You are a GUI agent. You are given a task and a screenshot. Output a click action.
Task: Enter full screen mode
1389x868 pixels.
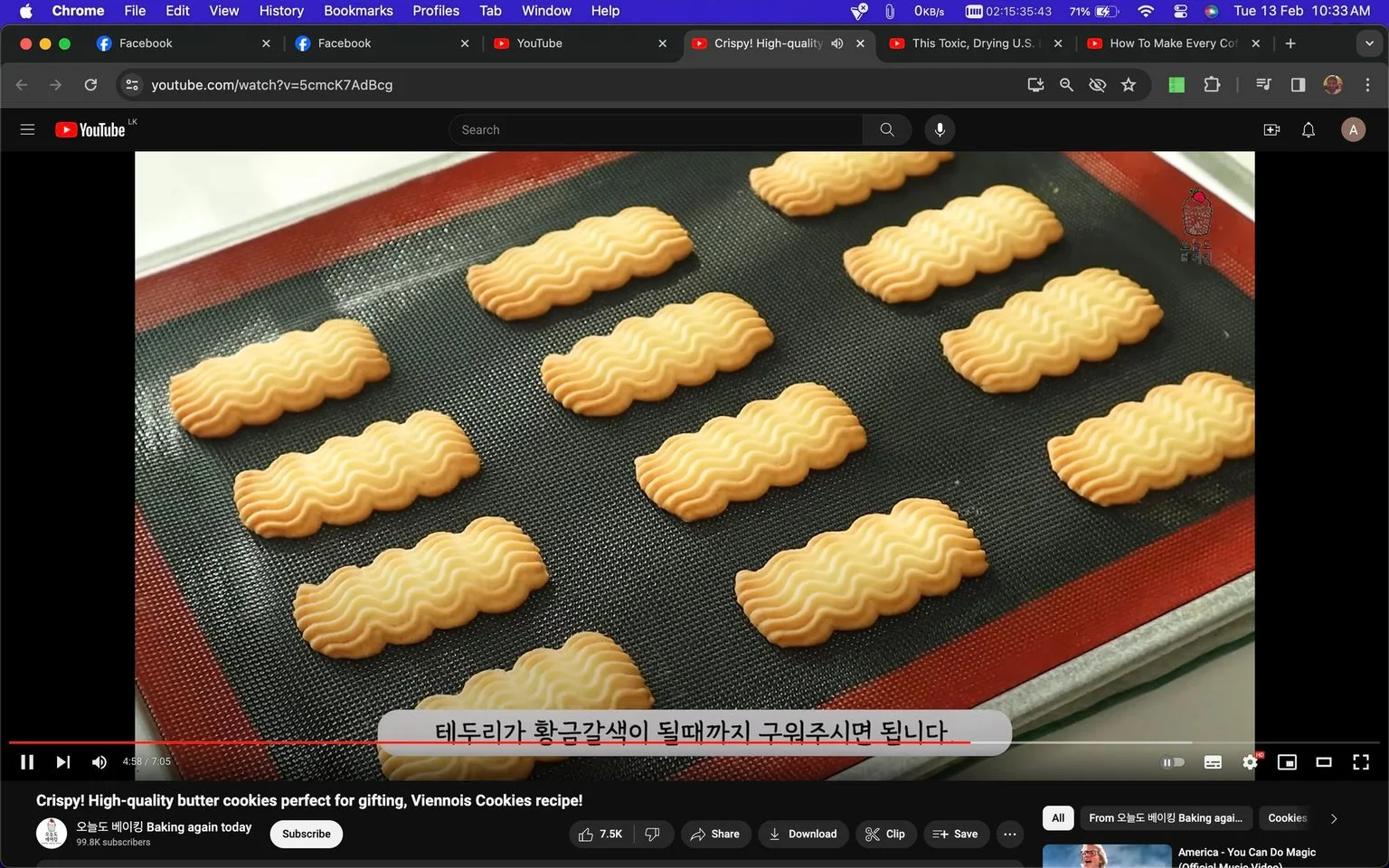tap(1361, 762)
